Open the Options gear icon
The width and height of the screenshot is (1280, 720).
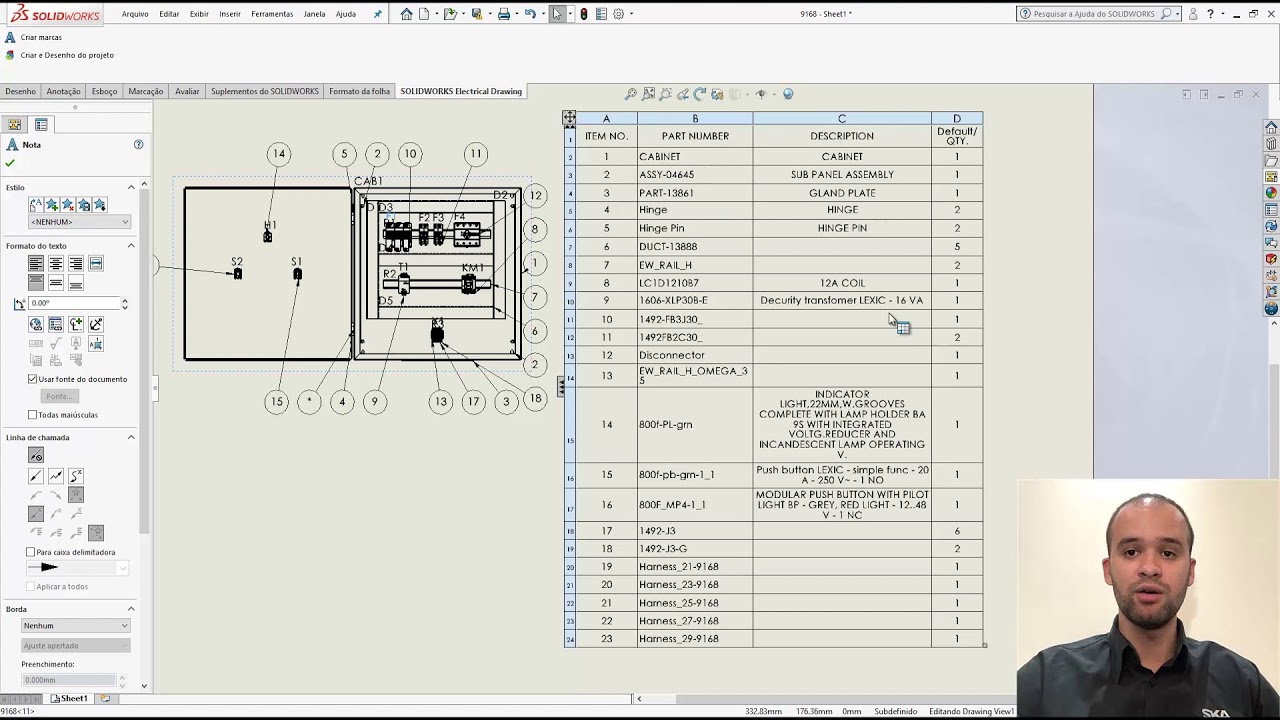[619, 14]
